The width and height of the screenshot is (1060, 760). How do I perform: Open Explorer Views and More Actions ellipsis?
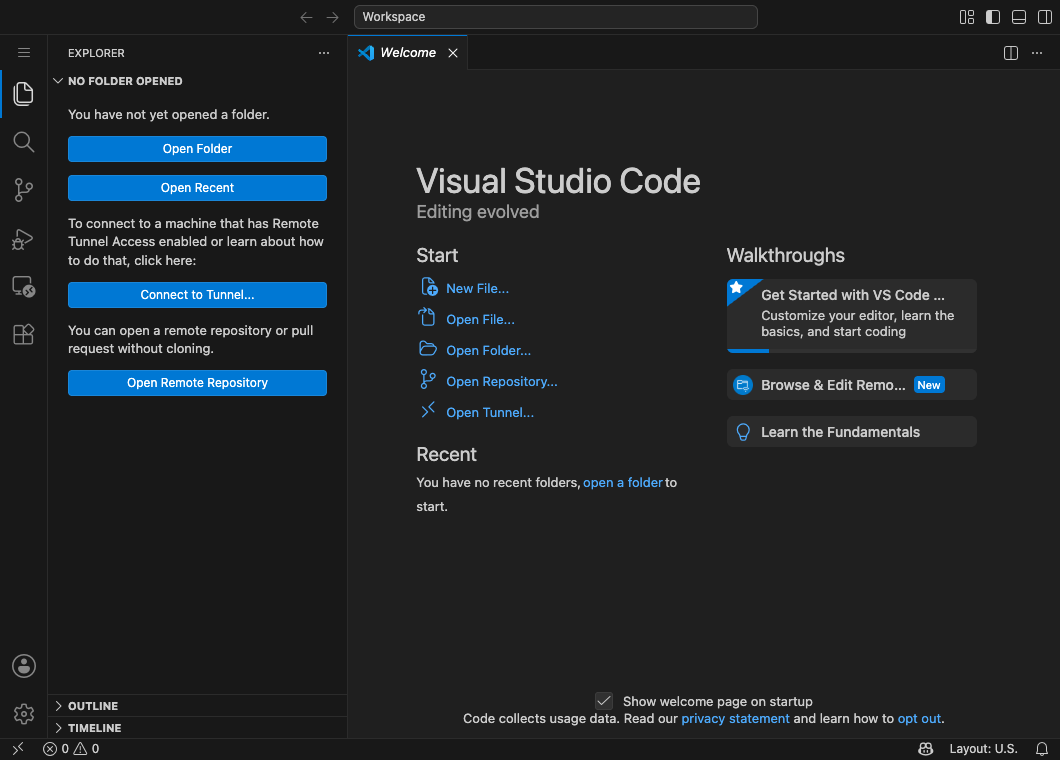[324, 53]
